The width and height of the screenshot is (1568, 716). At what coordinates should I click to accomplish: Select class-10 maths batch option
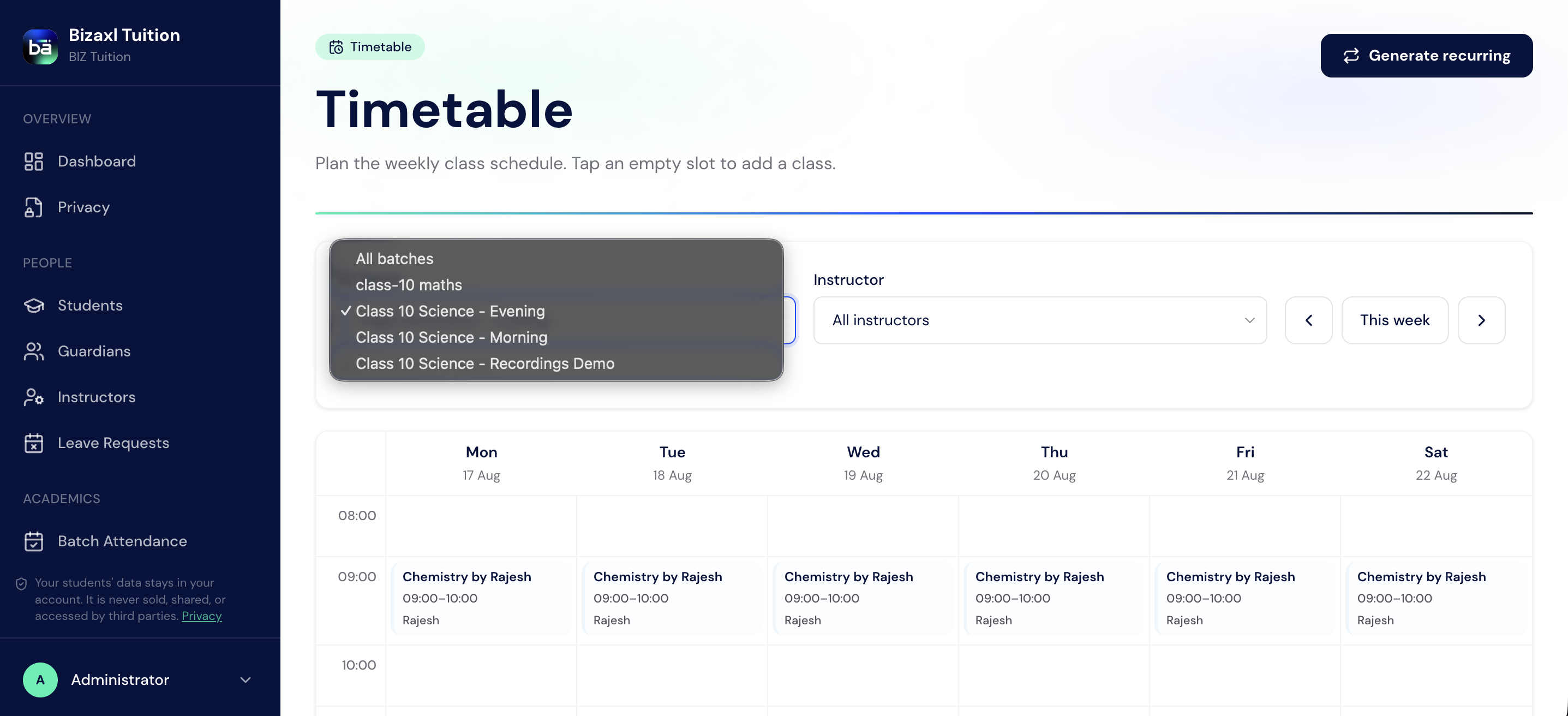pos(556,285)
